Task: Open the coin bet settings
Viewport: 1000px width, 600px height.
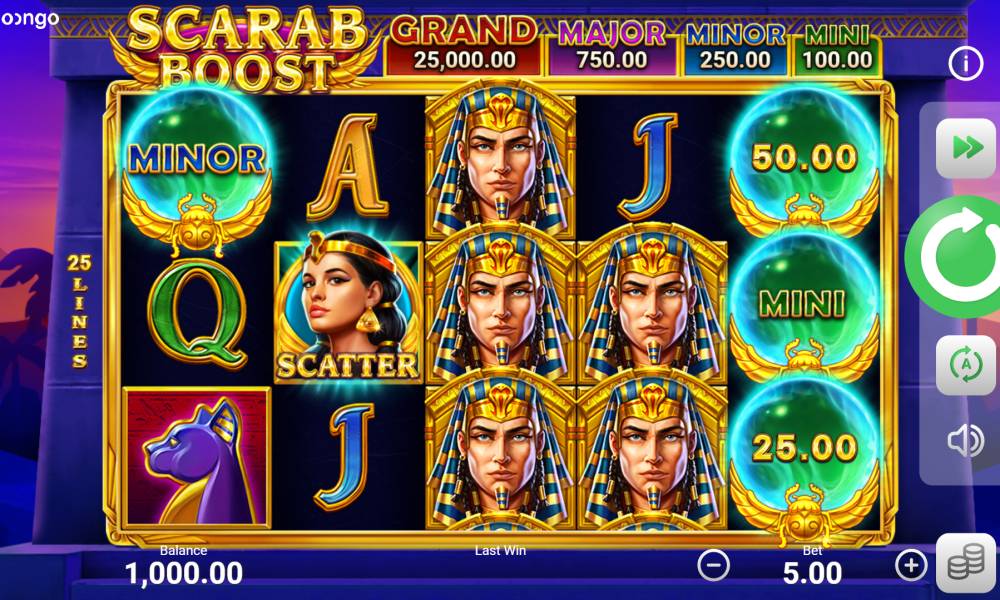Action: [966, 563]
